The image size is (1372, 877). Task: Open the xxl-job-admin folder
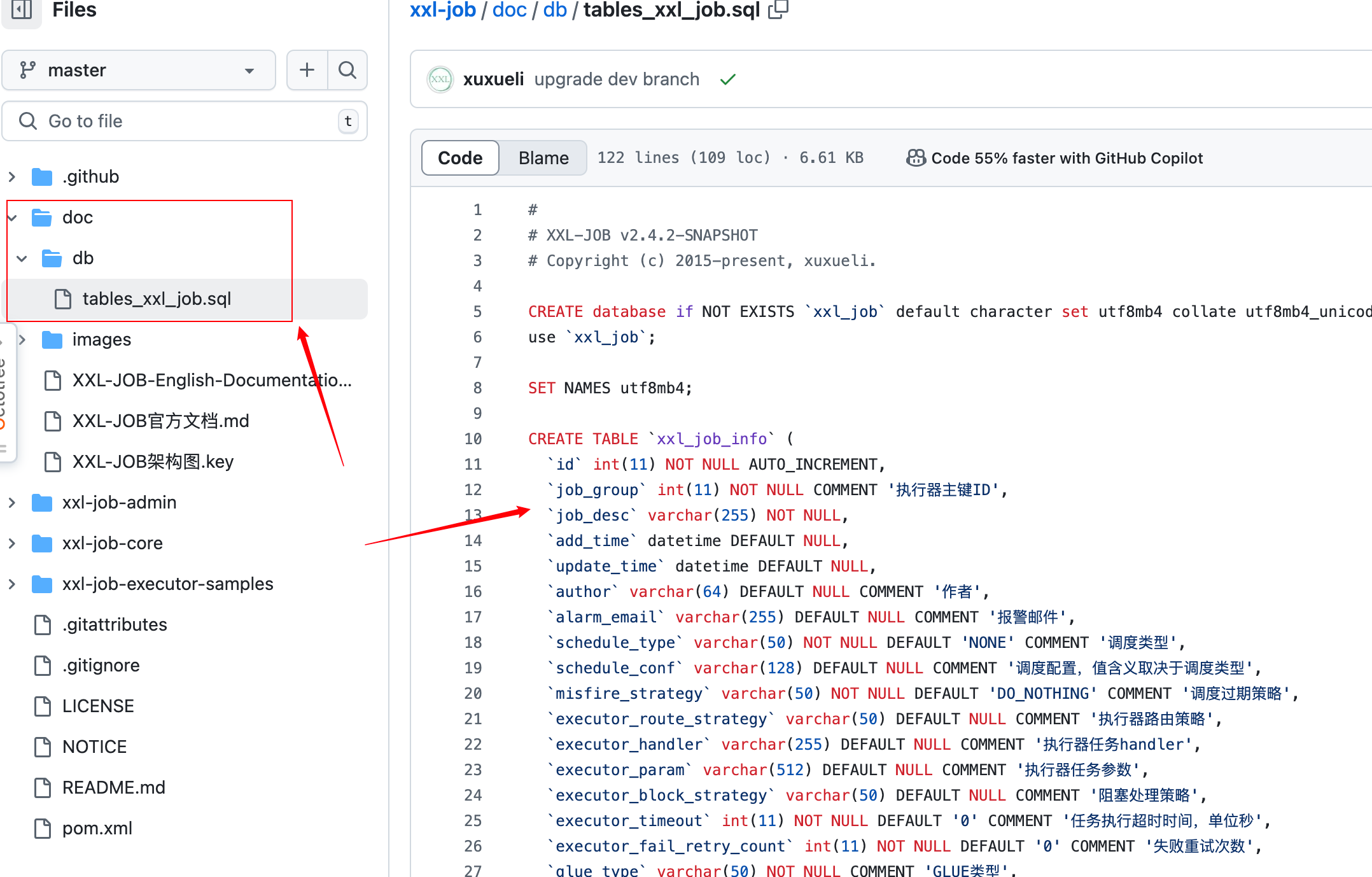[x=120, y=503]
